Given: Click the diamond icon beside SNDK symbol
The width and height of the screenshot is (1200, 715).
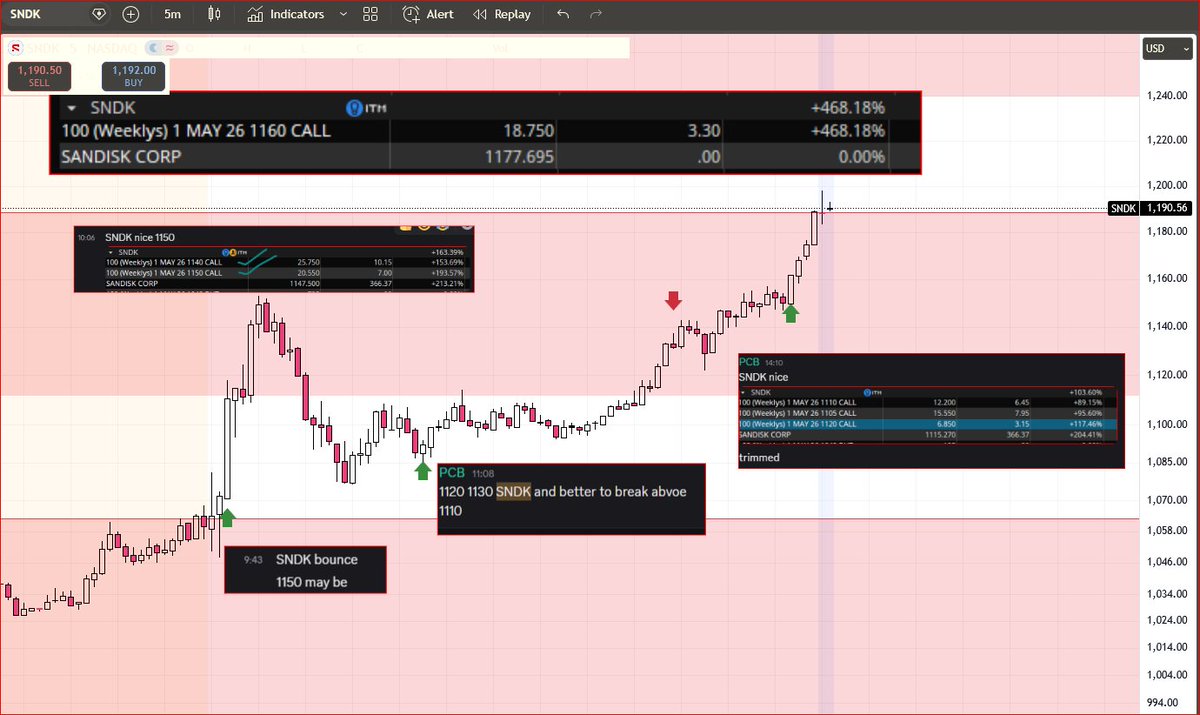Looking at the screenshot, I should [x=98, y=14].
